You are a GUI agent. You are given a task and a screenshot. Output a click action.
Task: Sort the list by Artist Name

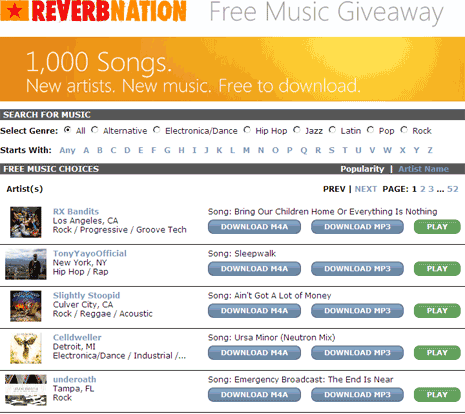pos(423,169)
